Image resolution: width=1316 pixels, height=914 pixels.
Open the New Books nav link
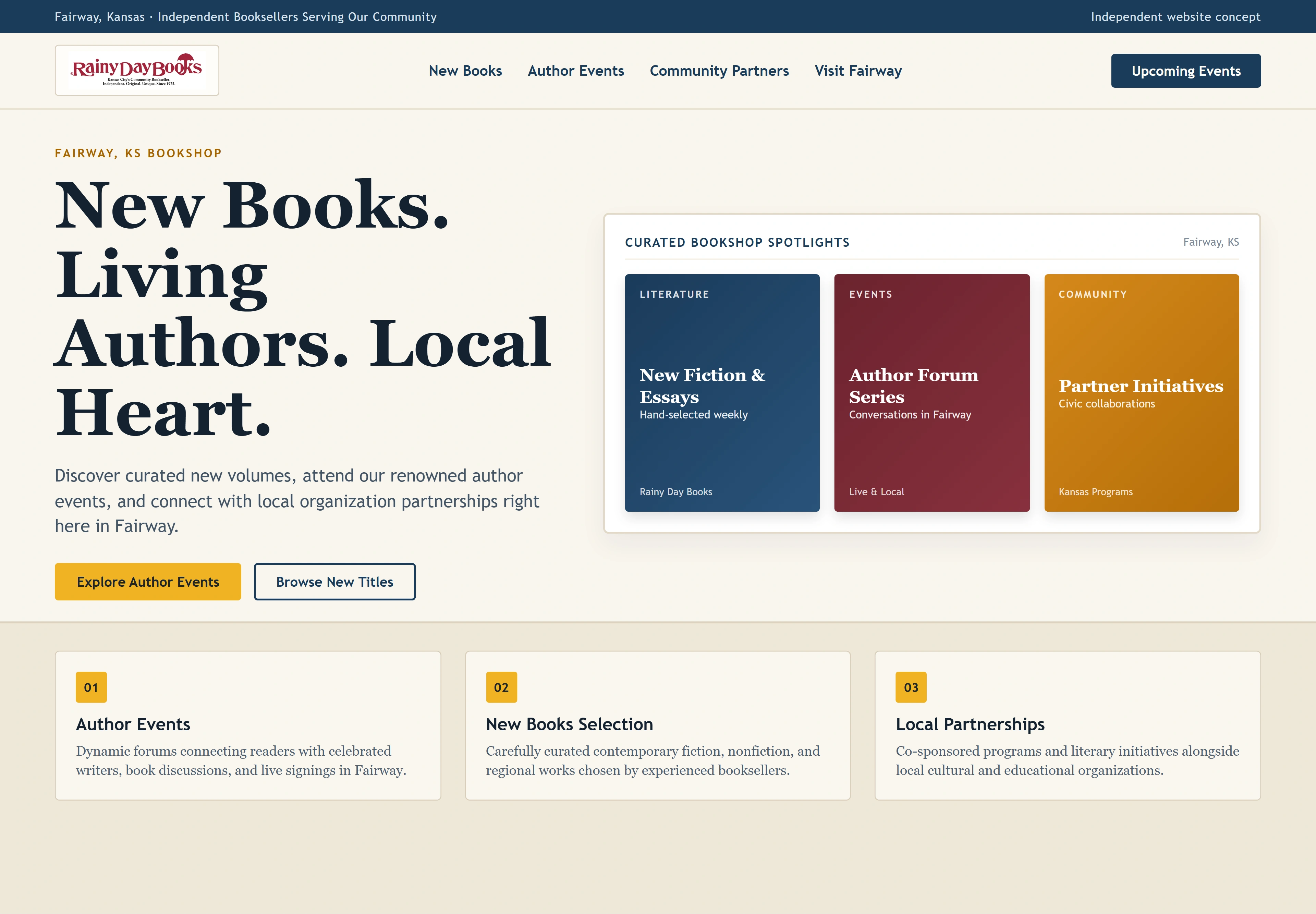(465, 71)
